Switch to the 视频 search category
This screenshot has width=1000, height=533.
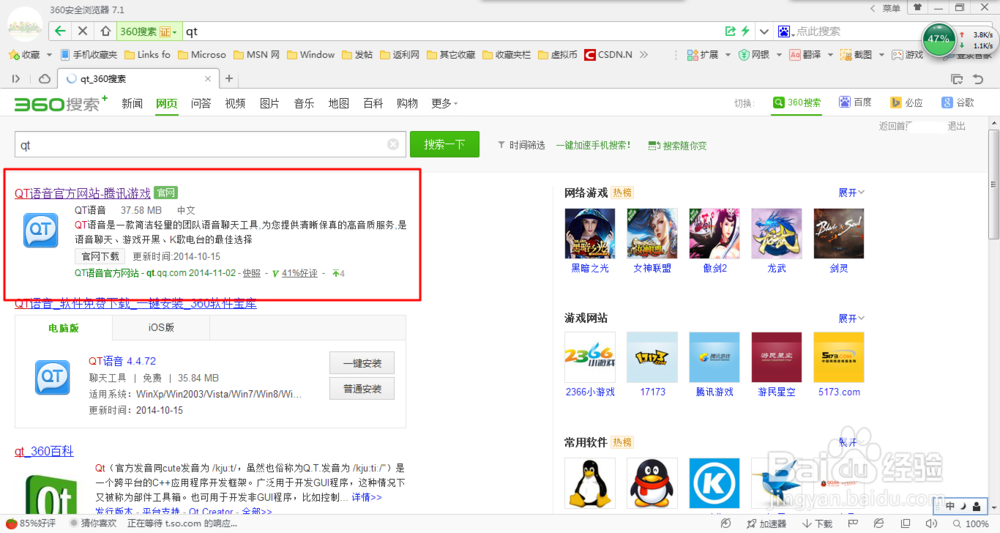pyautogui.click(x=235, y=103)
